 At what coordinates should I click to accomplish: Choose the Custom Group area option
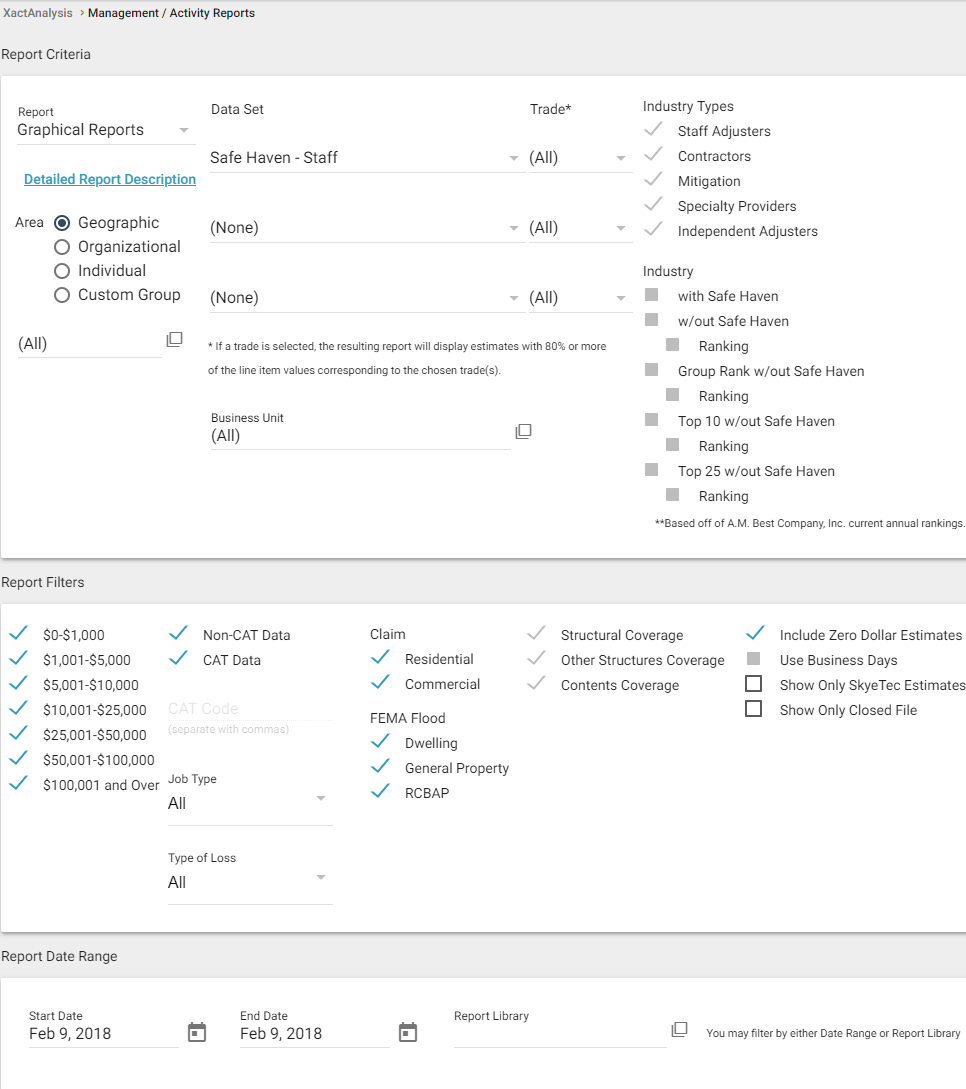[x=62, y=295]
